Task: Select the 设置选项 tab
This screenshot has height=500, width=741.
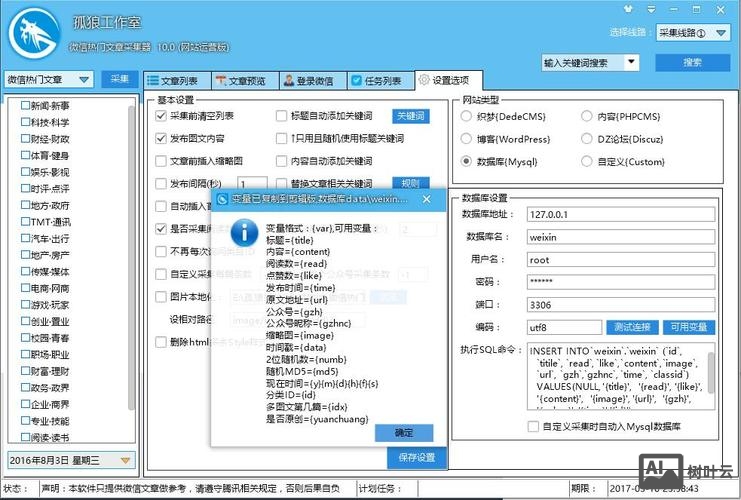Action: [449, 80]
